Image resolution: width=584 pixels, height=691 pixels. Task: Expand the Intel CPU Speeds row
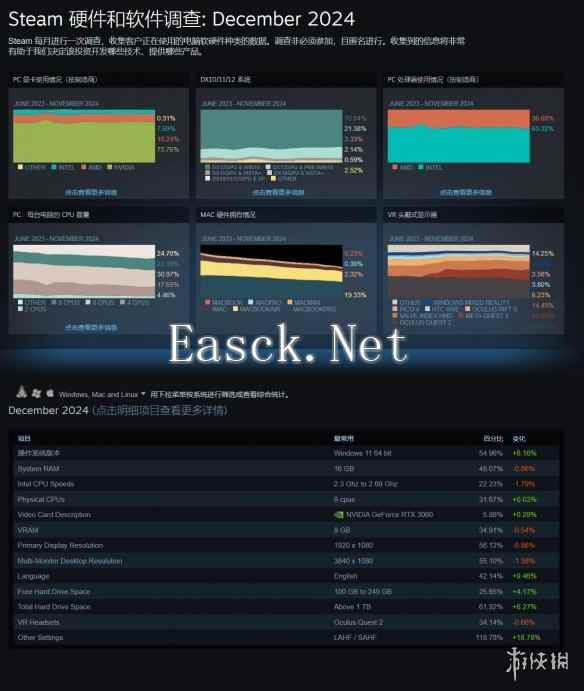(x=287, y=484)
